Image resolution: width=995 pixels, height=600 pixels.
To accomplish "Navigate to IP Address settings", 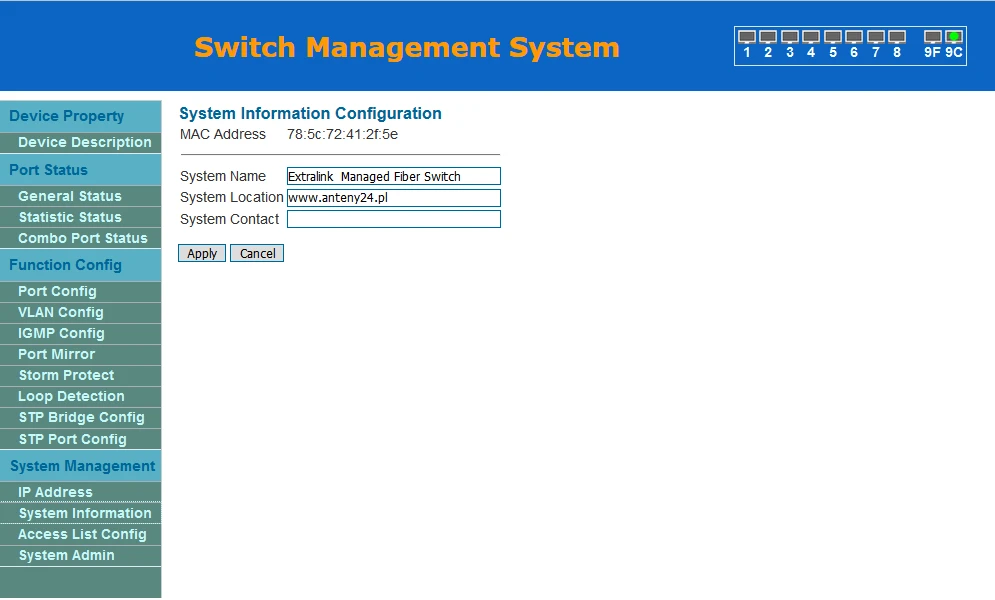I will click(55, 492).
